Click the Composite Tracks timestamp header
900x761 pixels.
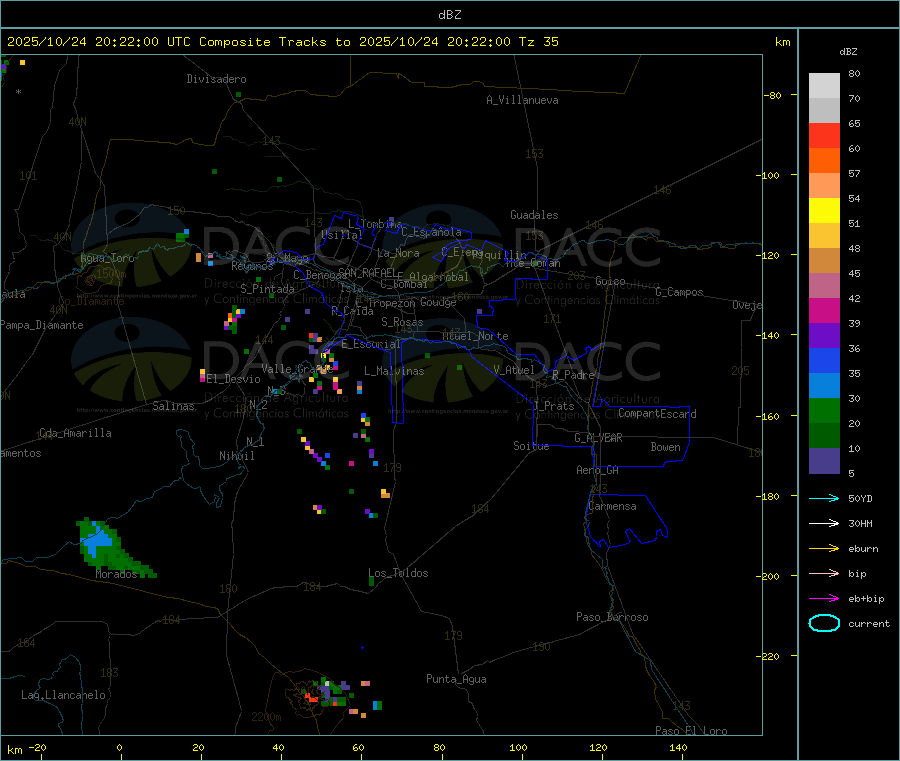pyautogui.click(x=282, y=42)
